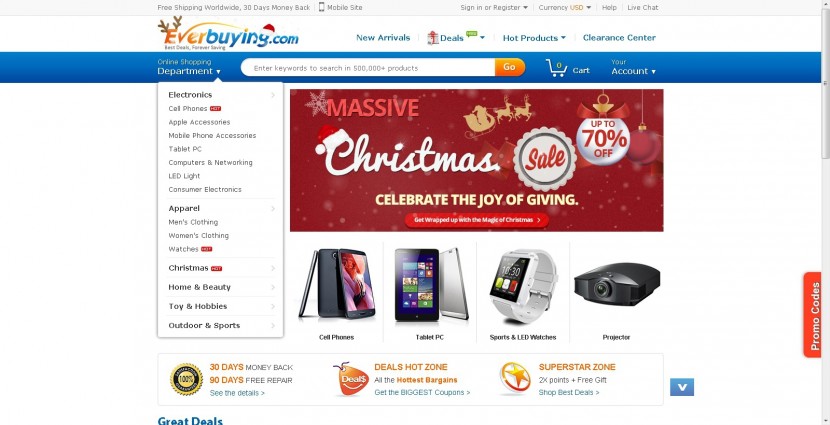Click the orange Go search button
The width and height of the screenshot is (830, 425).
coord(510,67)
